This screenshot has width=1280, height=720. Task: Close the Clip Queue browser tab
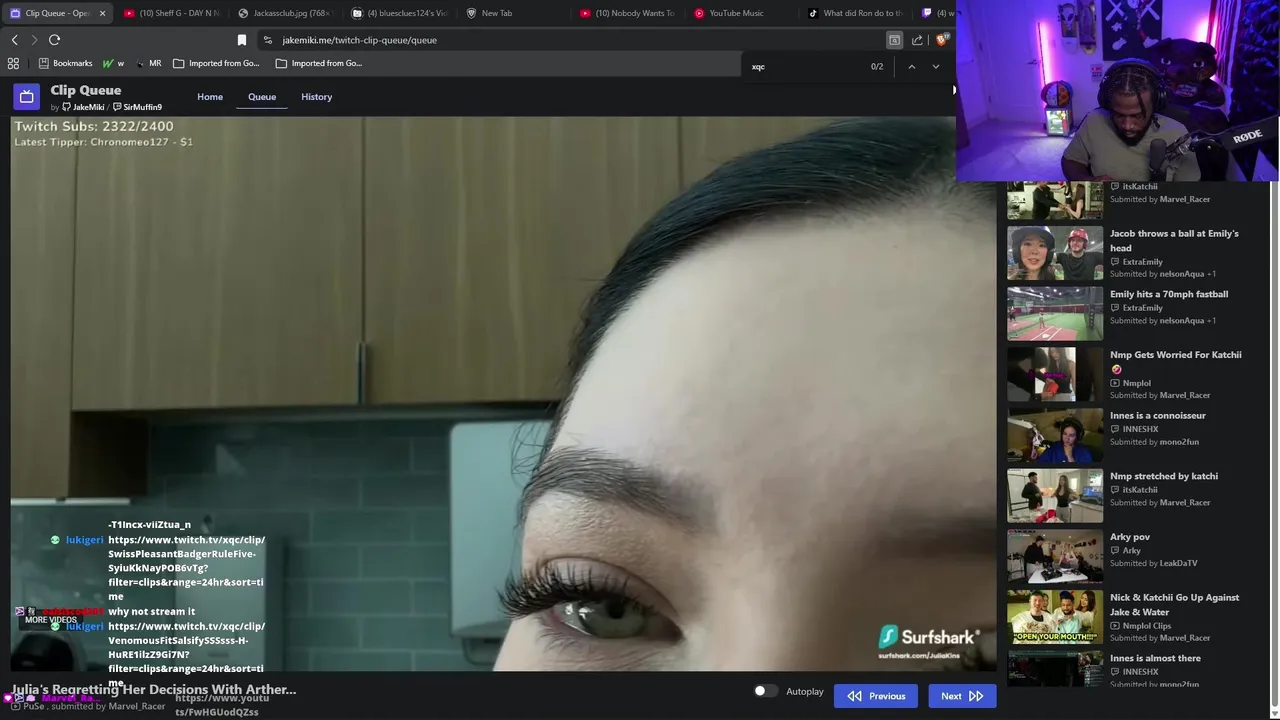point(102,13)
